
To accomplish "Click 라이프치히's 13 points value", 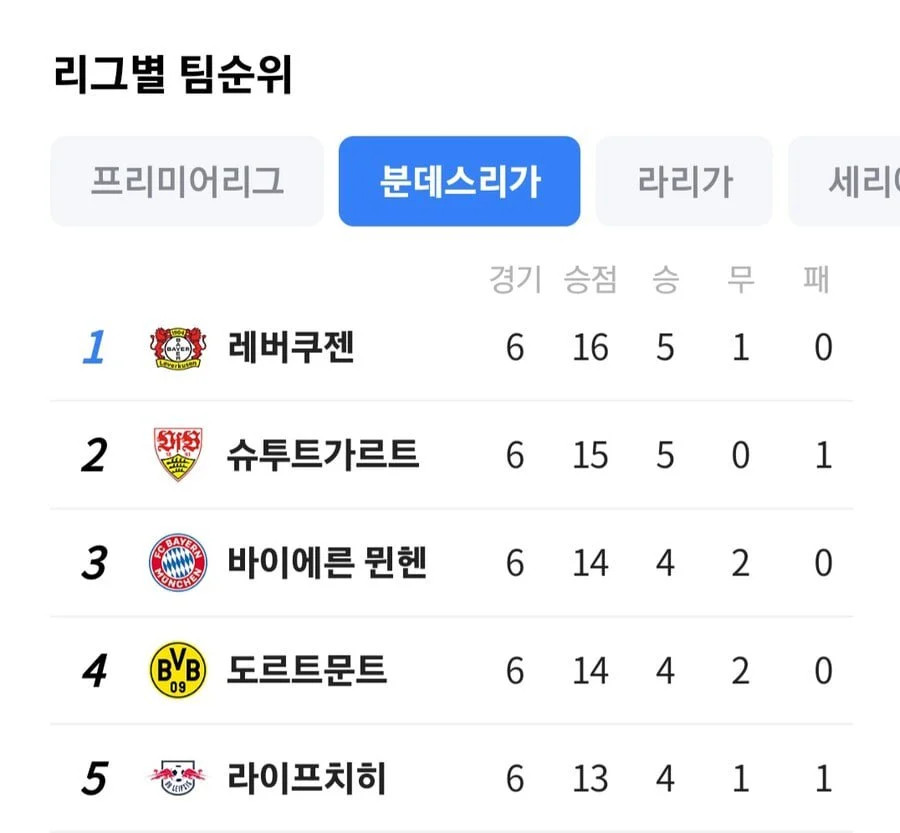I will (590, 778).
